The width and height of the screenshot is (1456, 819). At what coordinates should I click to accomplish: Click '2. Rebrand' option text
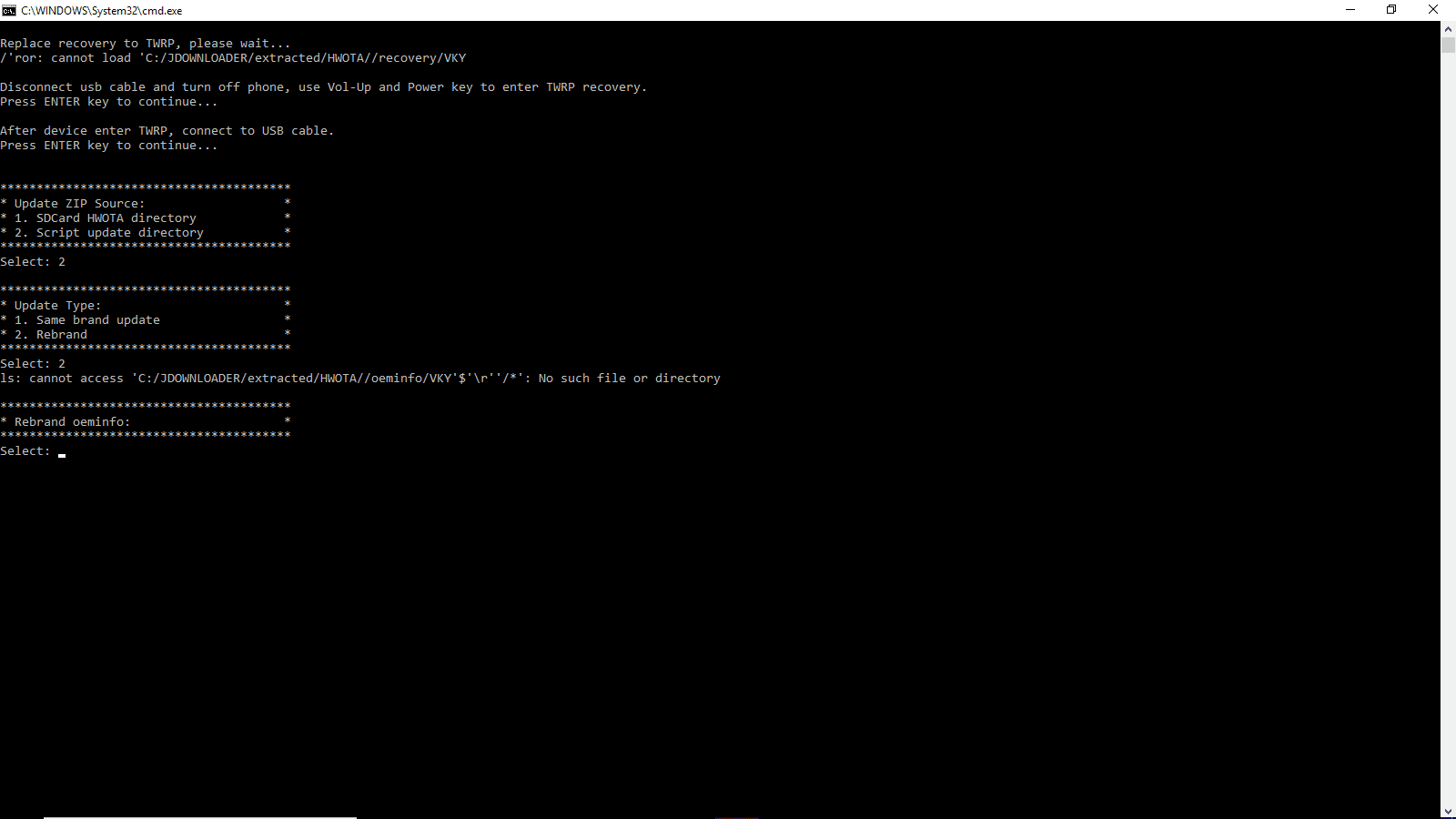[x=50, y=335]
